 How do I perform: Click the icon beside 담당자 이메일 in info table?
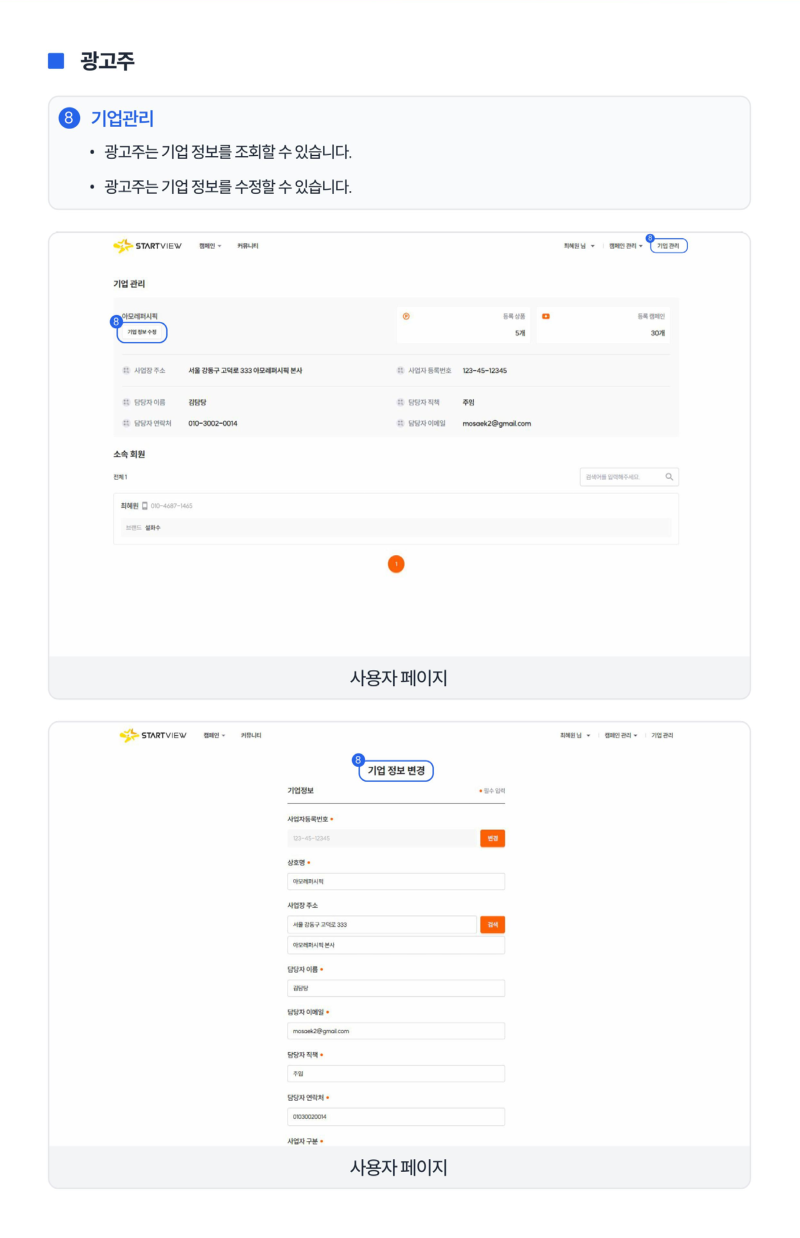point(400,423)
